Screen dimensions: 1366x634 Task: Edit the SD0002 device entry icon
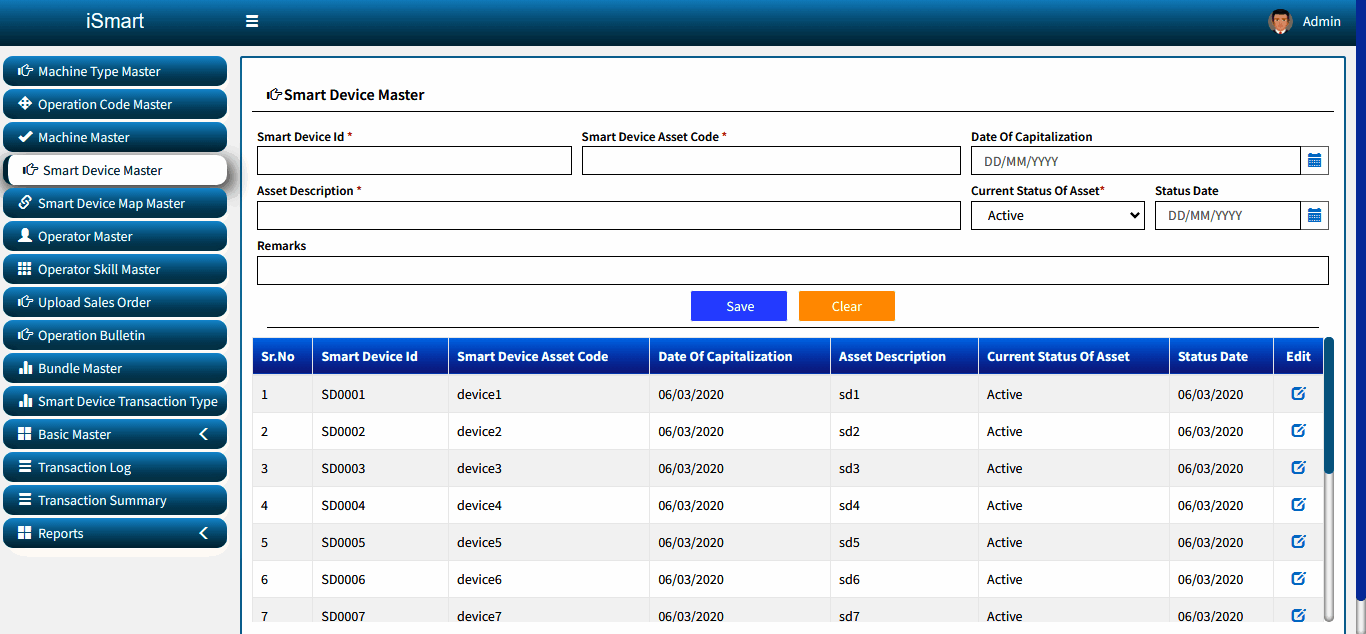point(1299,430)
